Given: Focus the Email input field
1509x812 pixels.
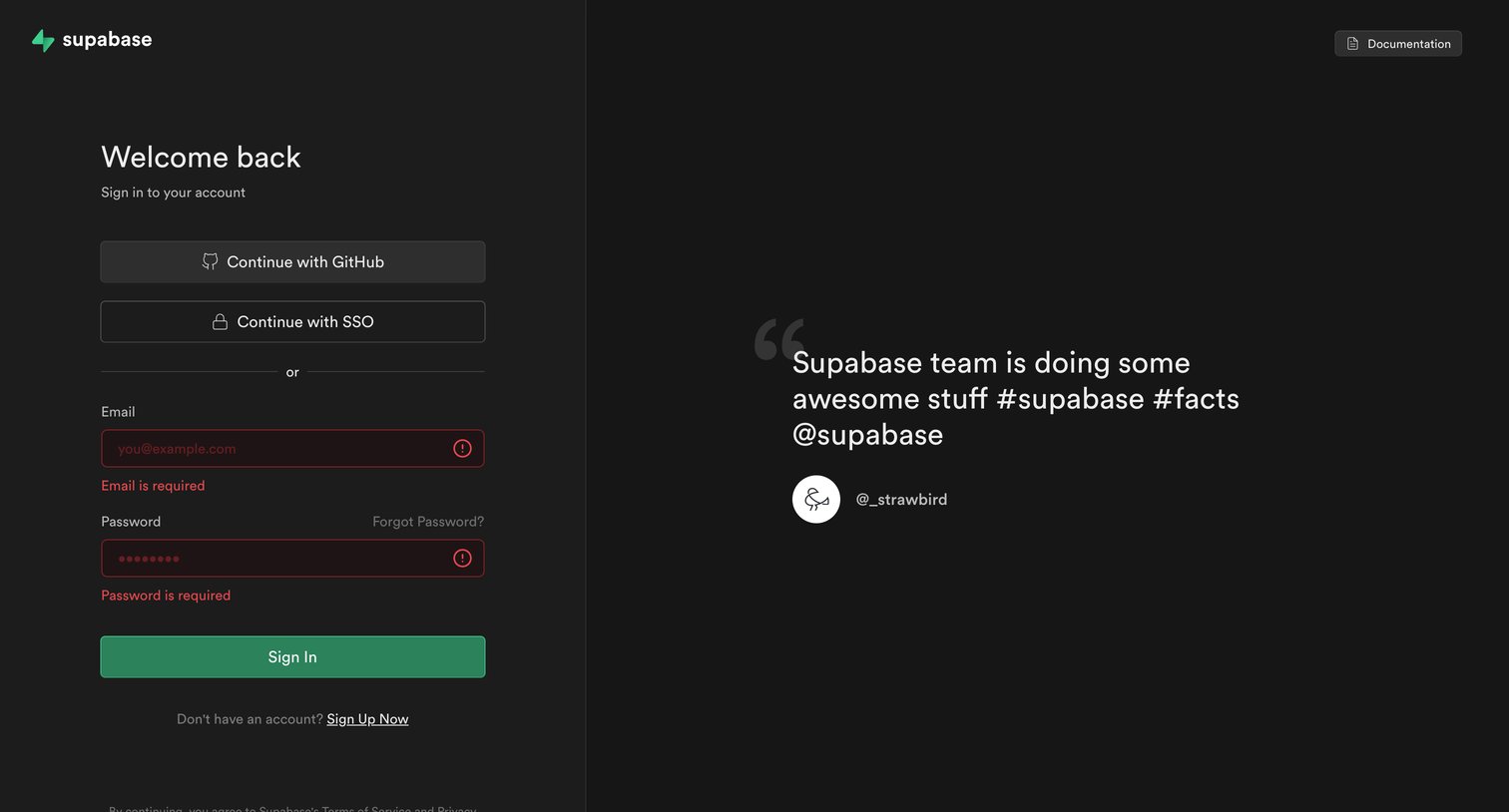Looking at the screenshot, I should pos(292,449).
